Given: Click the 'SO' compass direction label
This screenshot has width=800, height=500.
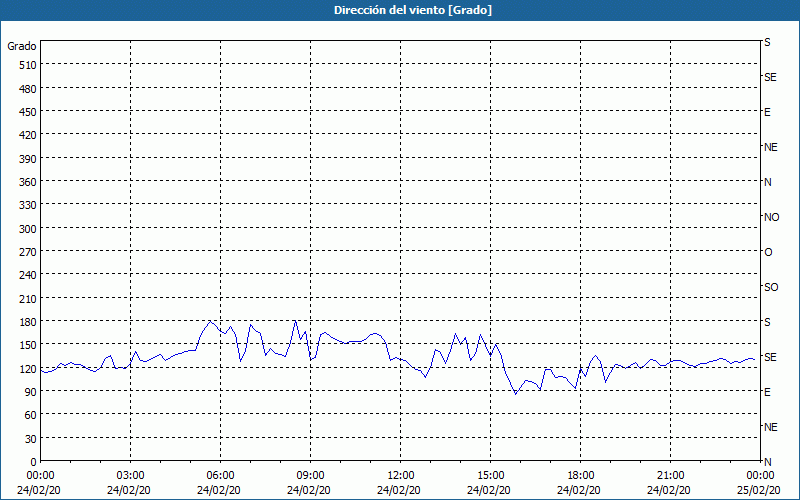Looking at the screenshot, I should tap(771, 287).
